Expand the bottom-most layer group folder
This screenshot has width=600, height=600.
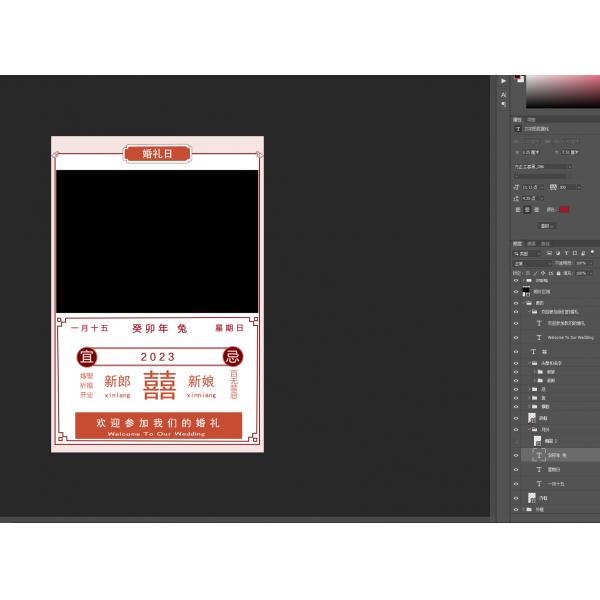523,510
